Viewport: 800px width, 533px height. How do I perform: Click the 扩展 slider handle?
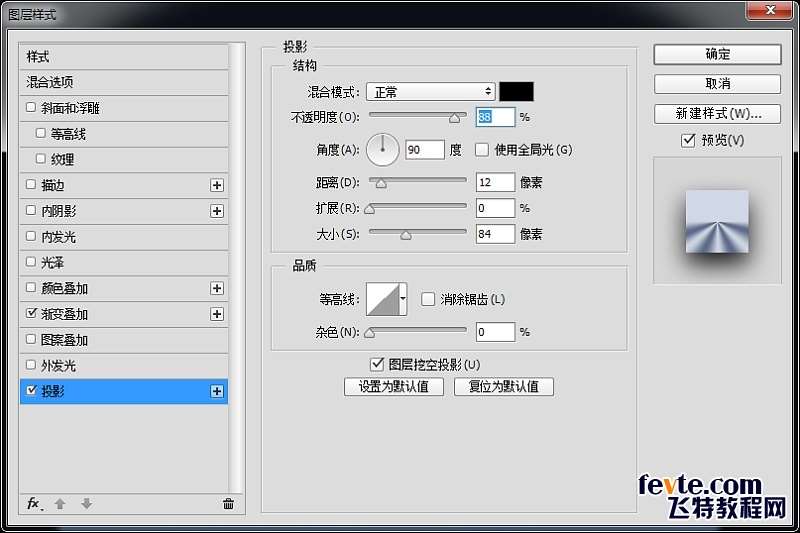(x=370, y=209)
